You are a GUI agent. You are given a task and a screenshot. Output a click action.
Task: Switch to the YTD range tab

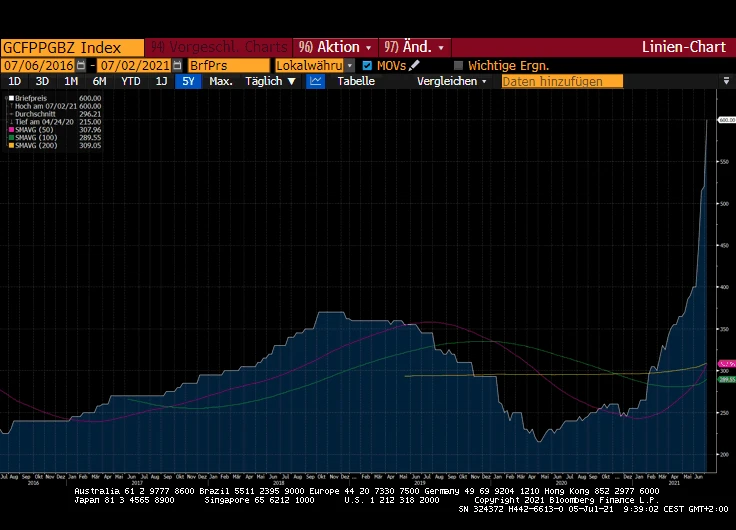[131, 81]
